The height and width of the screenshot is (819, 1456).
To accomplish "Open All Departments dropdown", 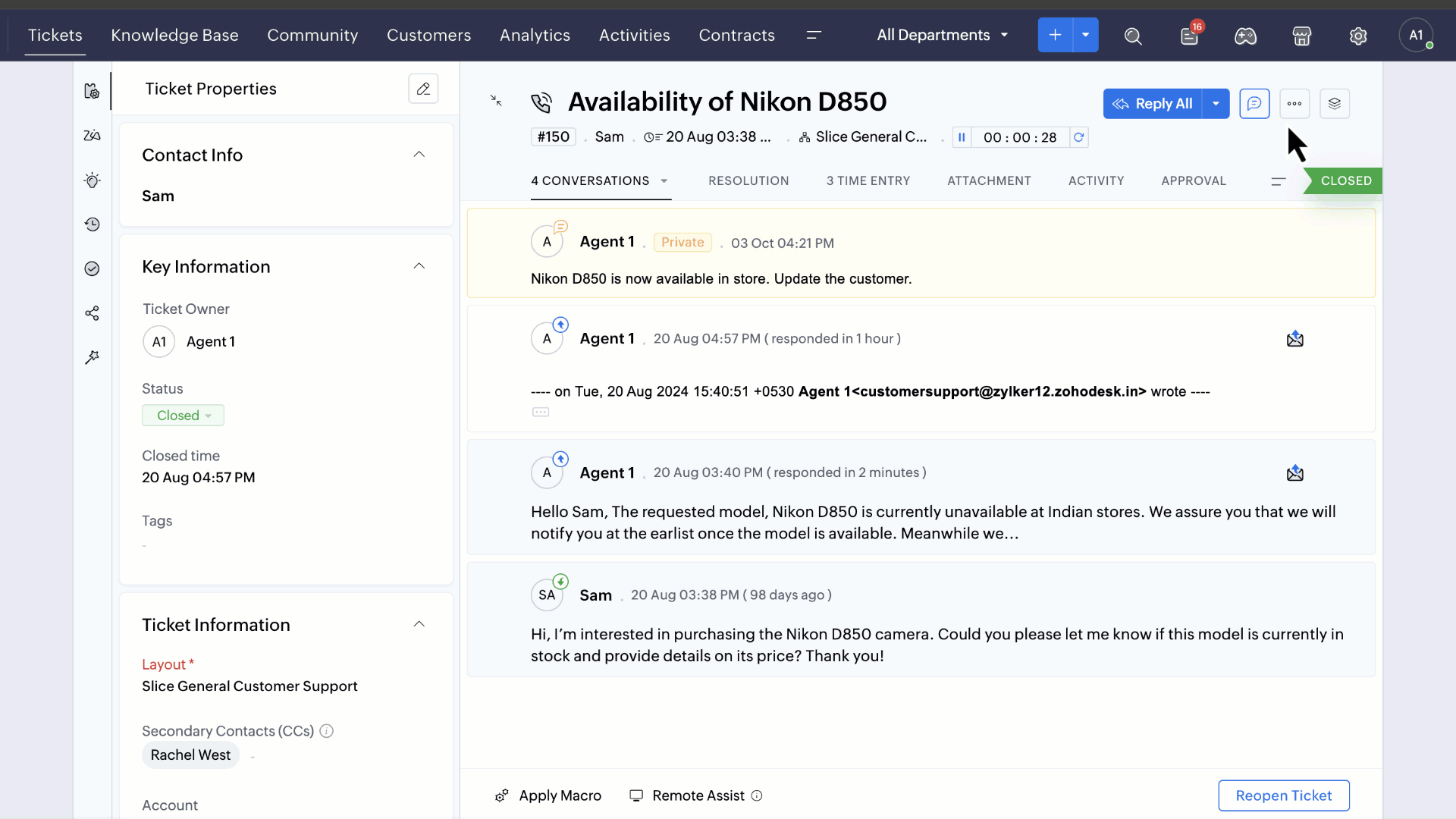I will [943, 35].
